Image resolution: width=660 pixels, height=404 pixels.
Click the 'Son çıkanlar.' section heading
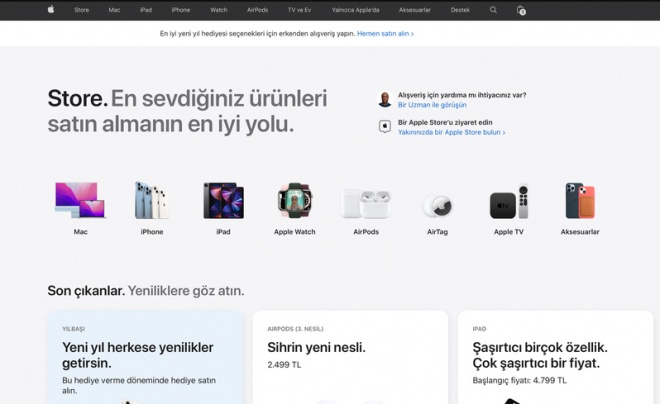pyautogui.click(x=86, y=291)
